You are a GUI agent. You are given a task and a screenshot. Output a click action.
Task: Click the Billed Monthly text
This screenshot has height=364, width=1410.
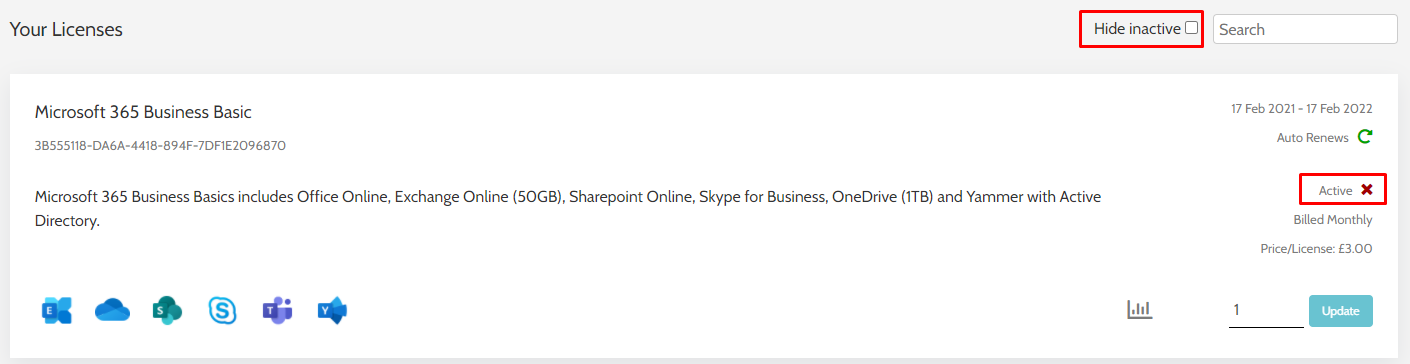(1333, 220)
